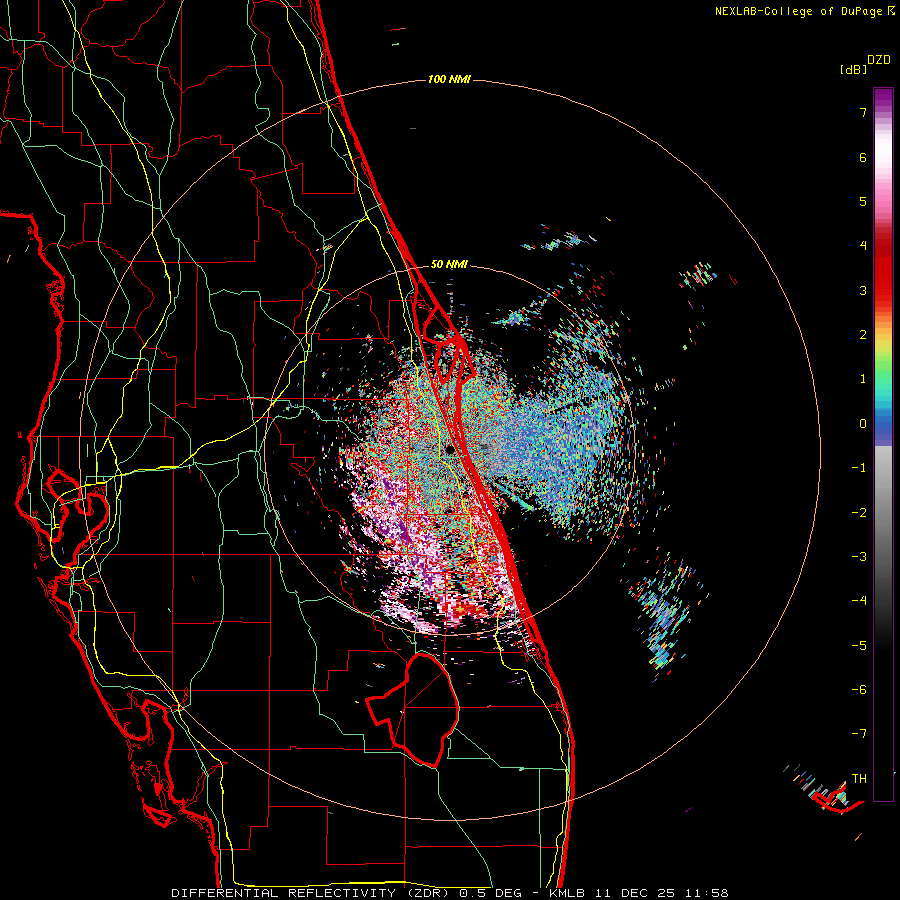Click the -4 dB scale value

point(859,600)
